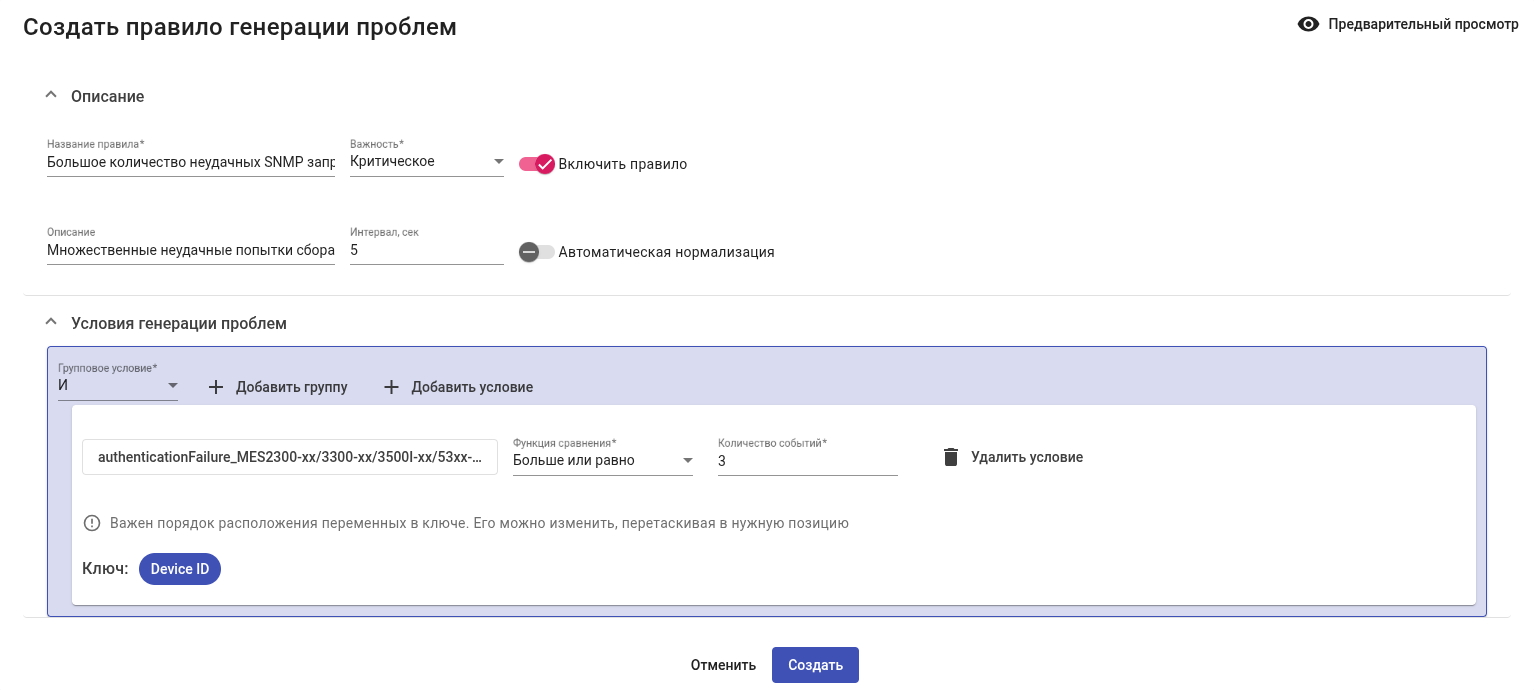1534x690 pixels.
Task: Open the Важность dropdown
Action: 427,162
